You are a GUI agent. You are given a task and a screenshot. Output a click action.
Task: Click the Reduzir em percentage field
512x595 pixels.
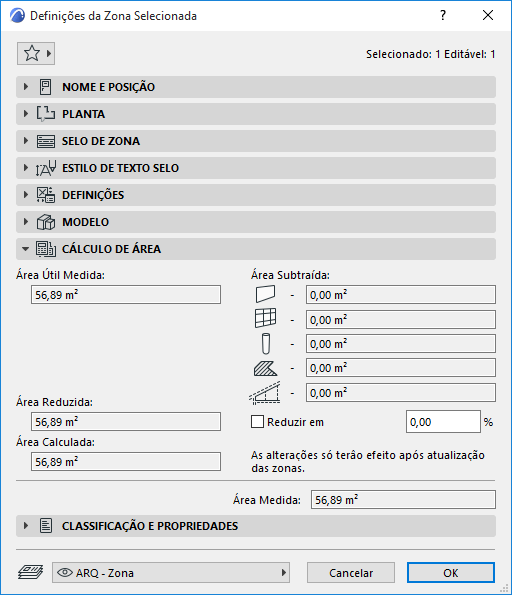coord(443,422)
